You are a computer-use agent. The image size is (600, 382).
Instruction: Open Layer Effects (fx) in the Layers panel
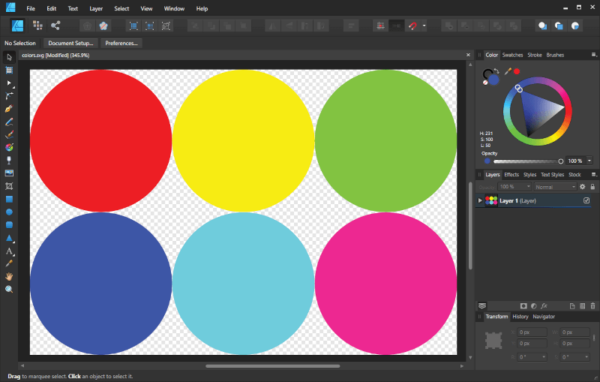click(x=544, y=306)
